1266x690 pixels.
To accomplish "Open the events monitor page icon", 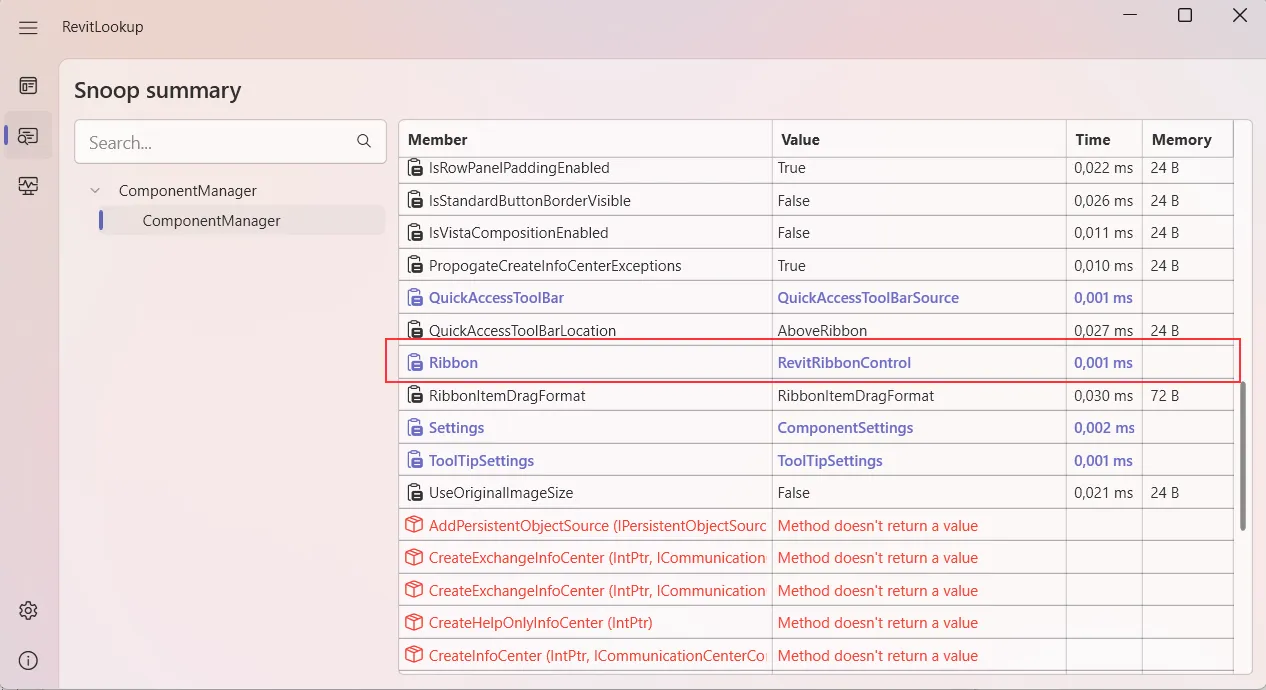I will click(x=28, y=185).
